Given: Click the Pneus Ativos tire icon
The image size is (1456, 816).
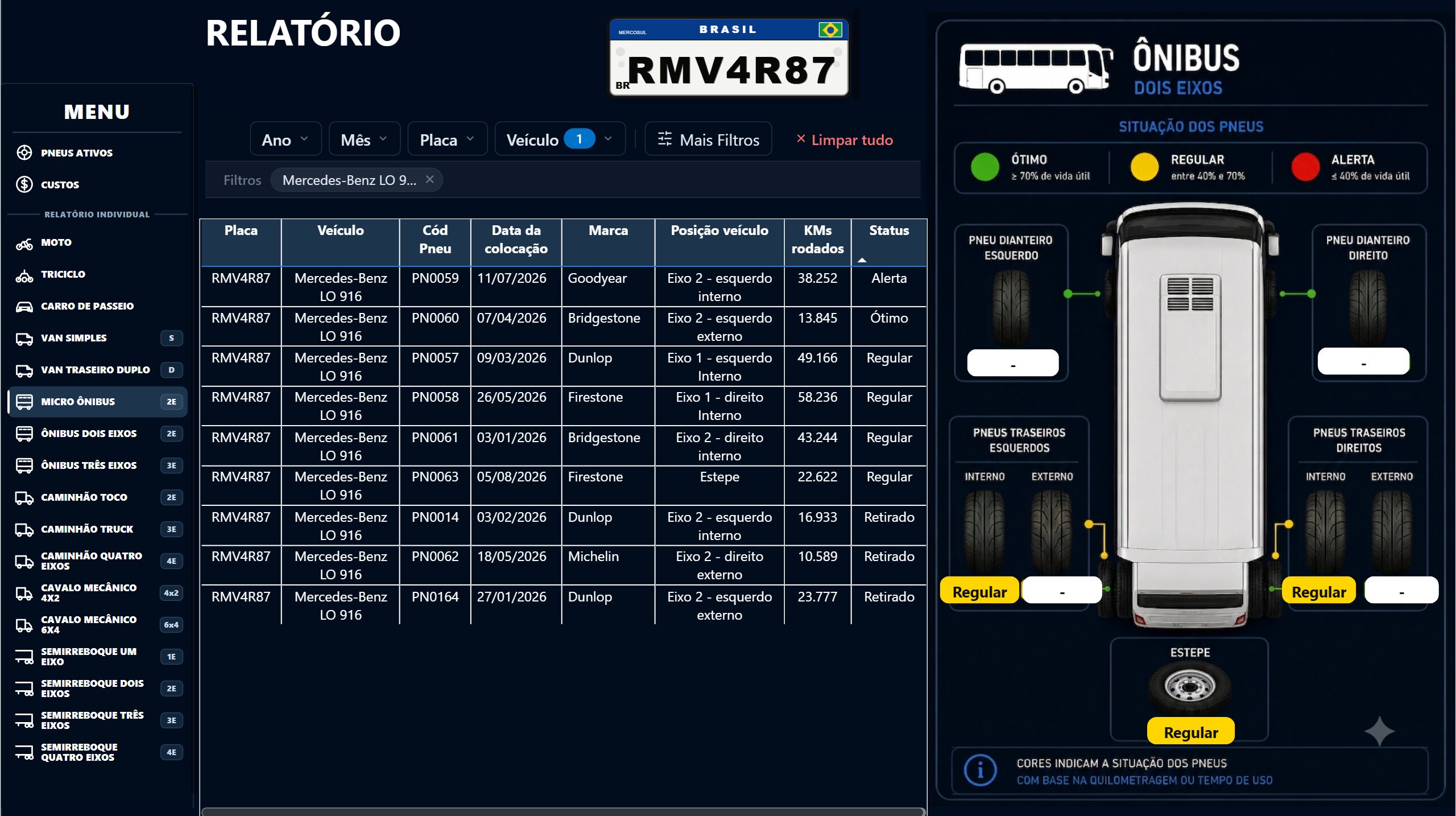Looking at the screenshot, I should click(x=24, y=153).
